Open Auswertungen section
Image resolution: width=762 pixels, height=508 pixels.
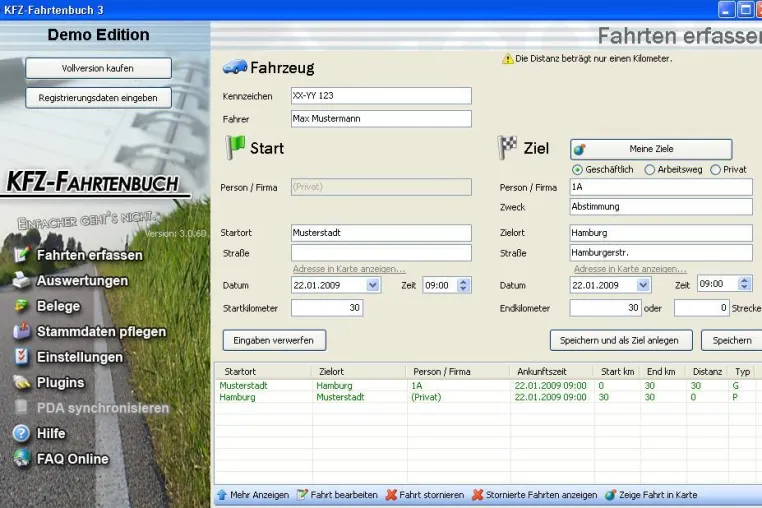[82, 280]
